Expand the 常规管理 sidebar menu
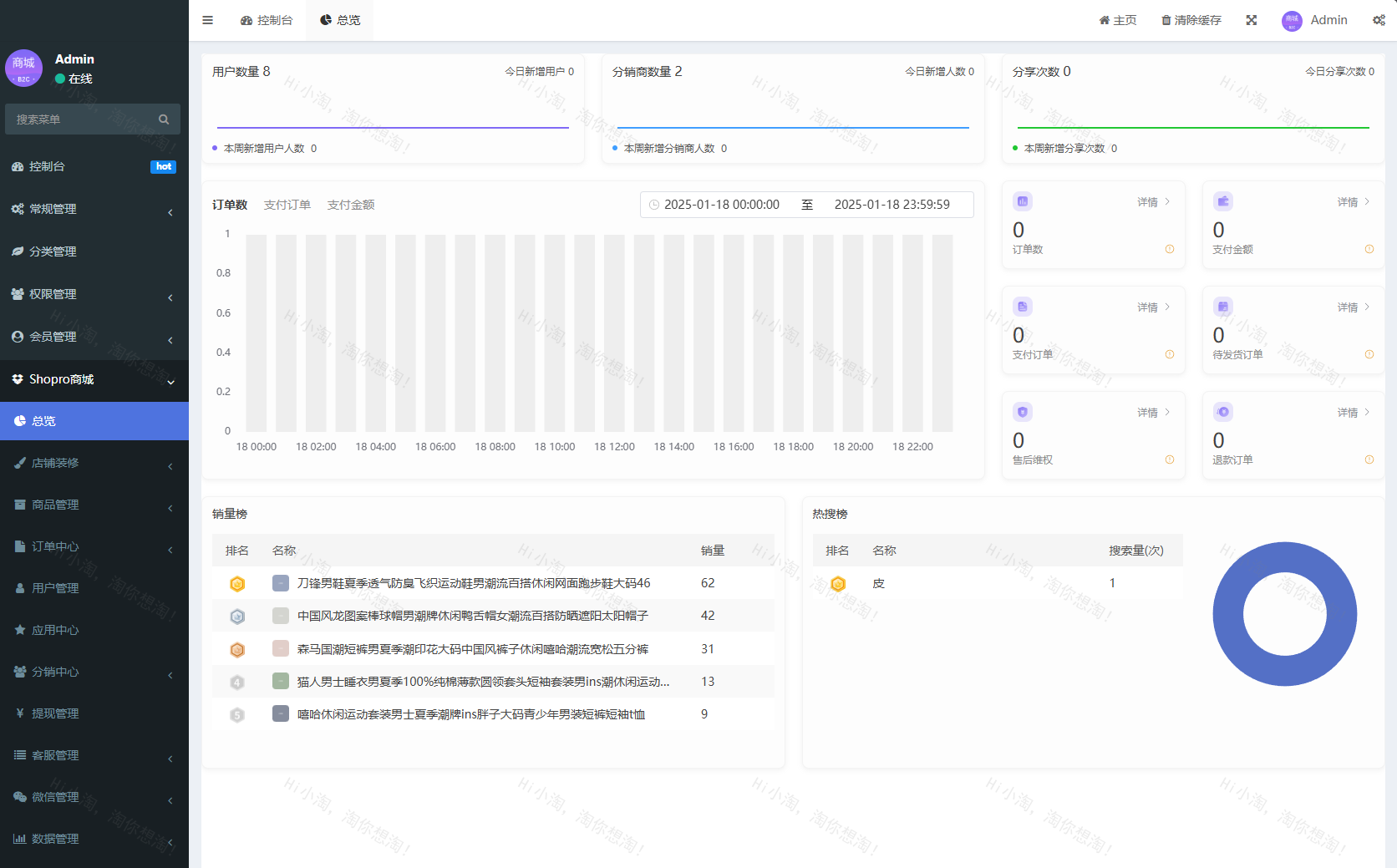The height and width of the screenshot is (868, 1397). [x=94, y=209]
